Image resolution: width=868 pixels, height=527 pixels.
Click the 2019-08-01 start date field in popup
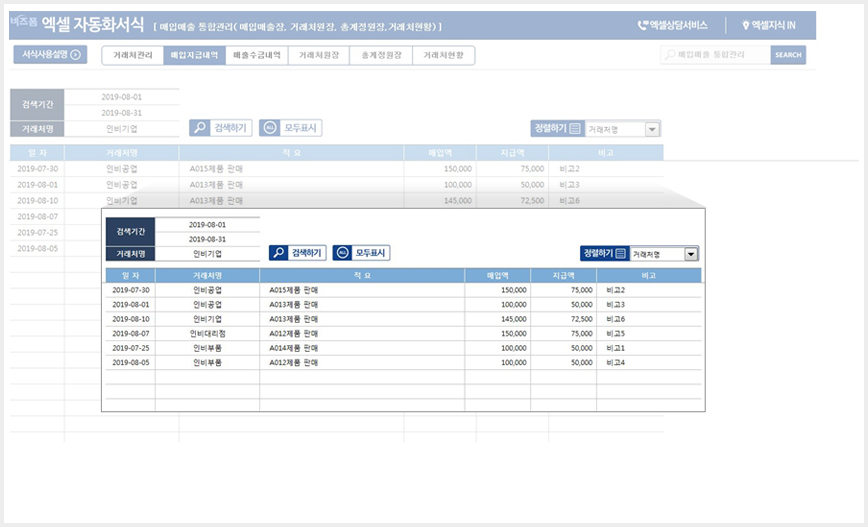(x=208, y=225)
